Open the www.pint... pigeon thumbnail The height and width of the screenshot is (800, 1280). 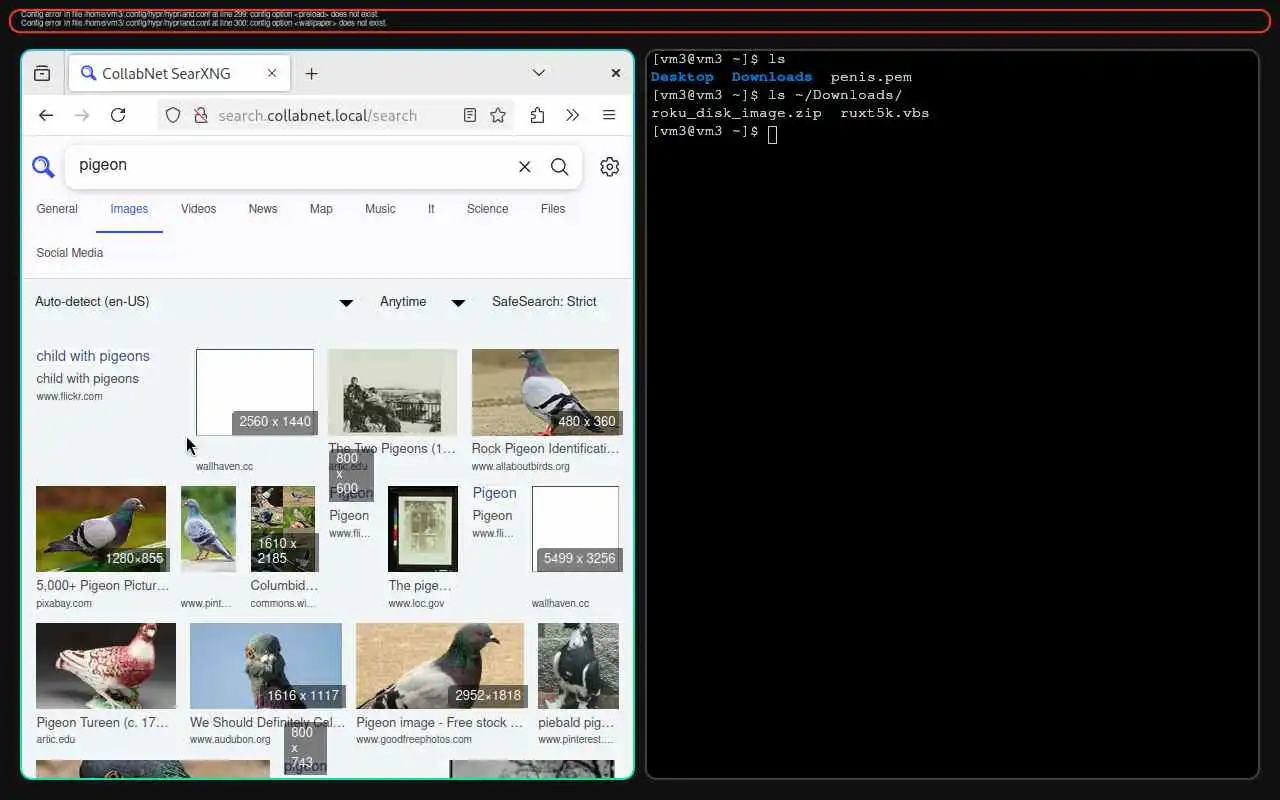208,529
